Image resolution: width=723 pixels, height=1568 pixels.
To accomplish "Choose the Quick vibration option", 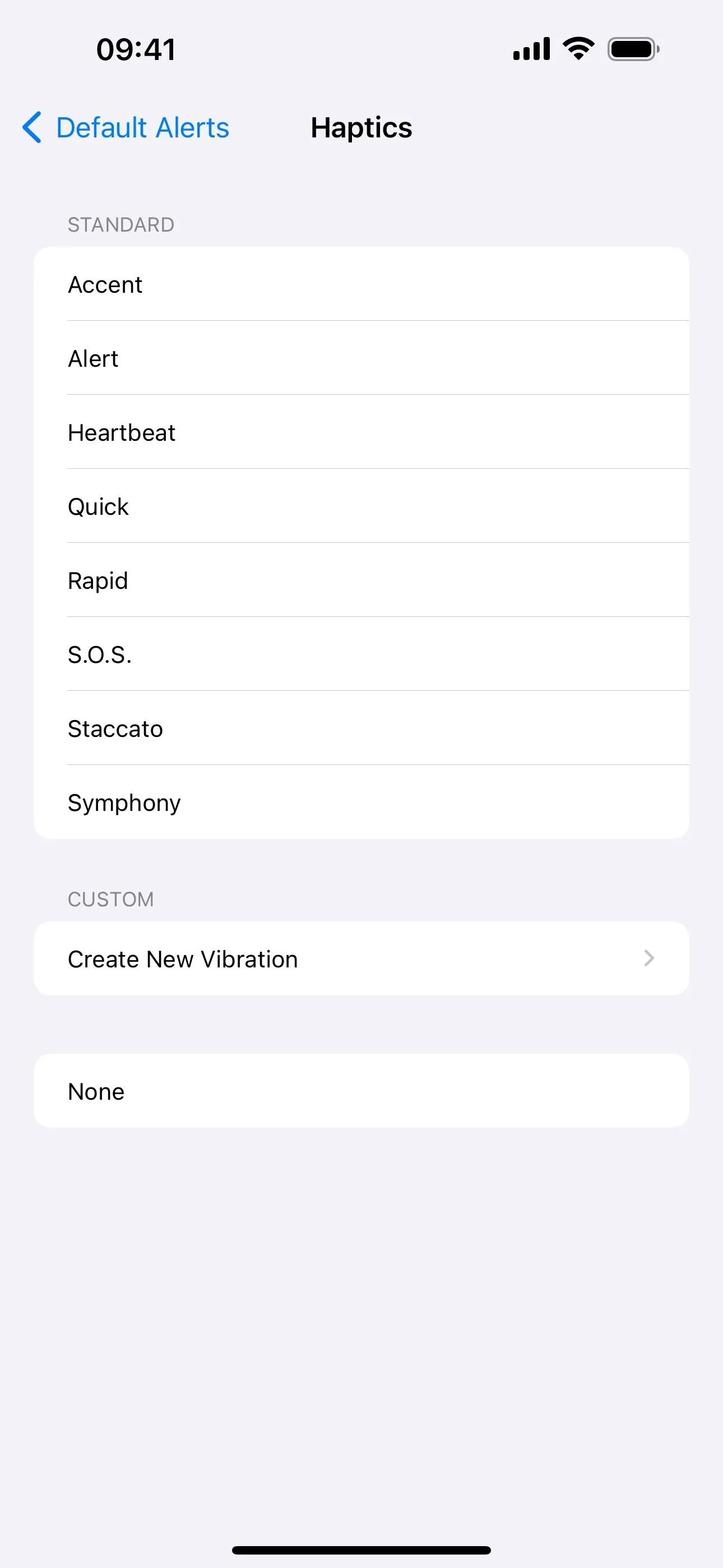I will pos(361,506).
